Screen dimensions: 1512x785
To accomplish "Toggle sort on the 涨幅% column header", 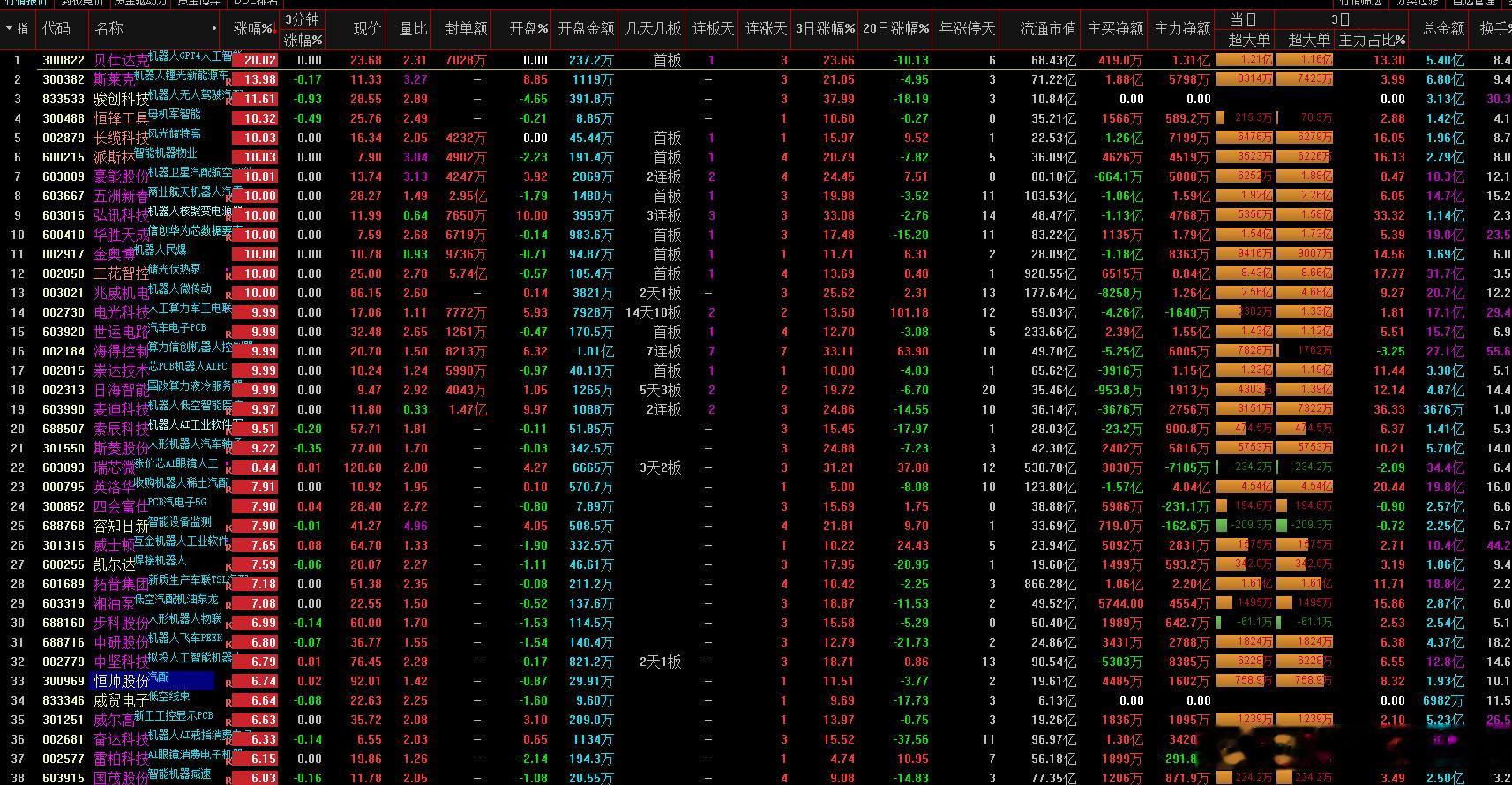I will pyautogui.click(x=255, y=28).
